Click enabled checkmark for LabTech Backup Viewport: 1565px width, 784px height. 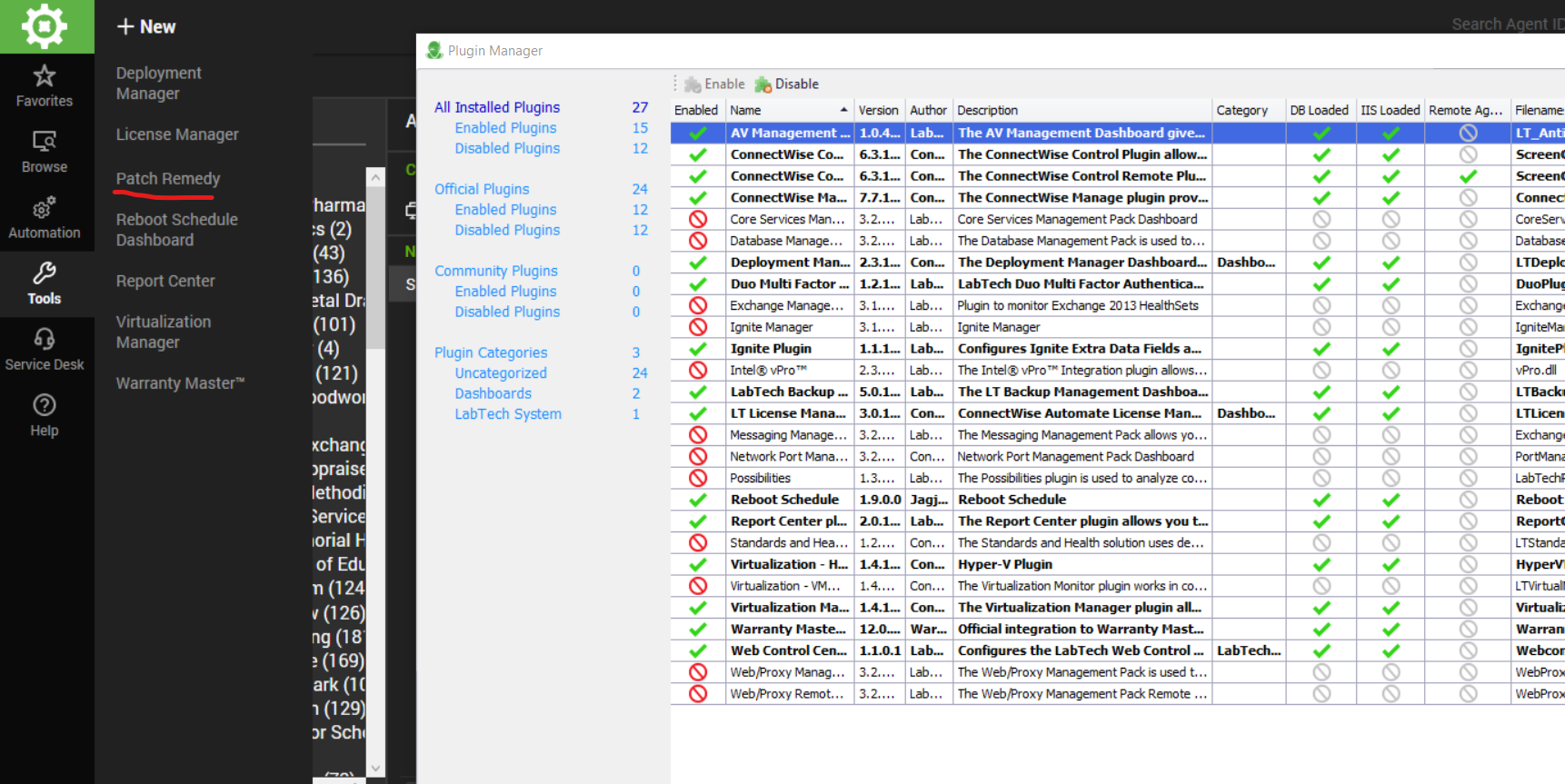[x=698, y=392]
